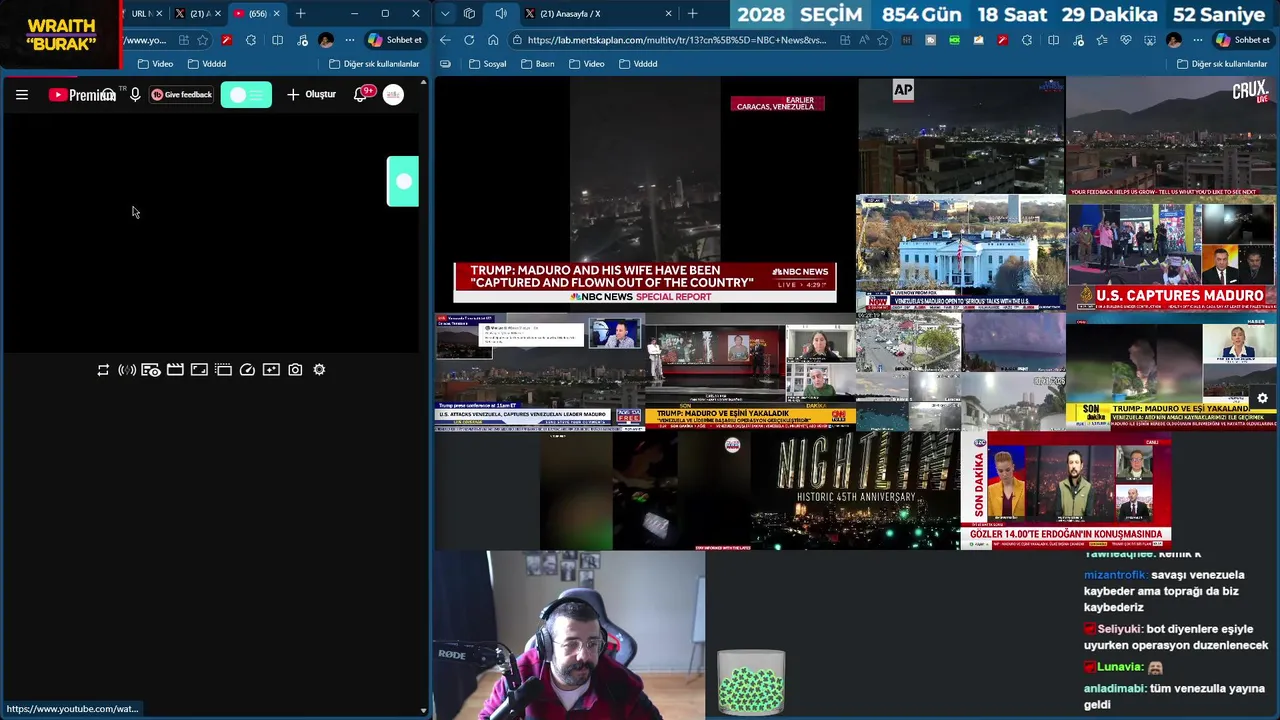Screen dimensions: 1280x720
Task: Click video filters sparkle icon below player
Action: tap(271, 370)
